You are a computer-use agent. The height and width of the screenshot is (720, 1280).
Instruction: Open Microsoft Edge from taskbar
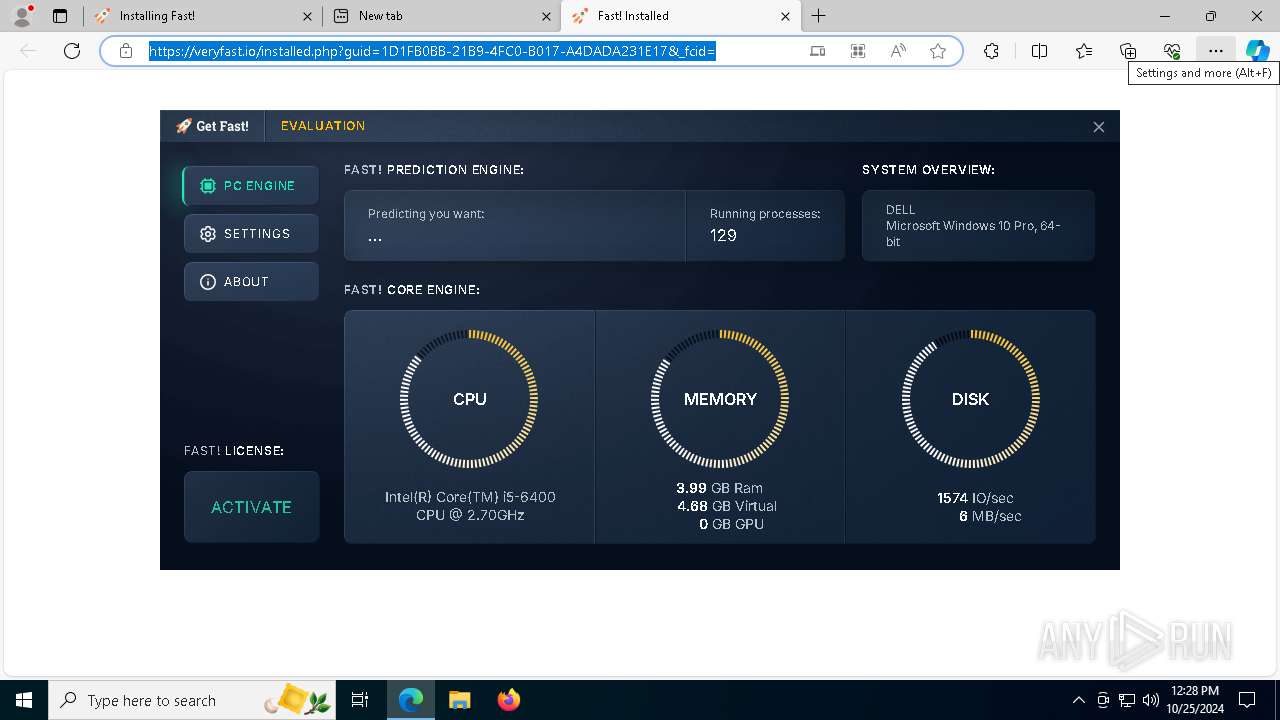411,700
